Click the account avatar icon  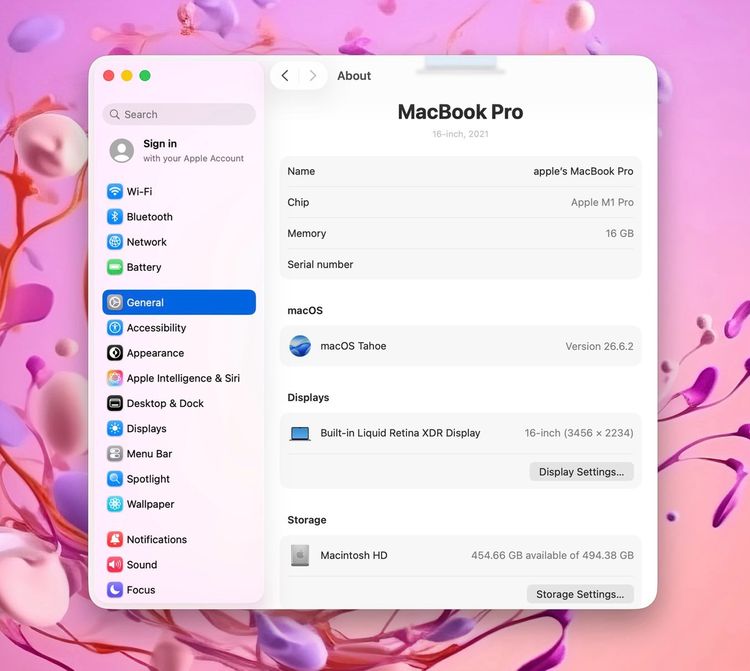pos(121,151)
